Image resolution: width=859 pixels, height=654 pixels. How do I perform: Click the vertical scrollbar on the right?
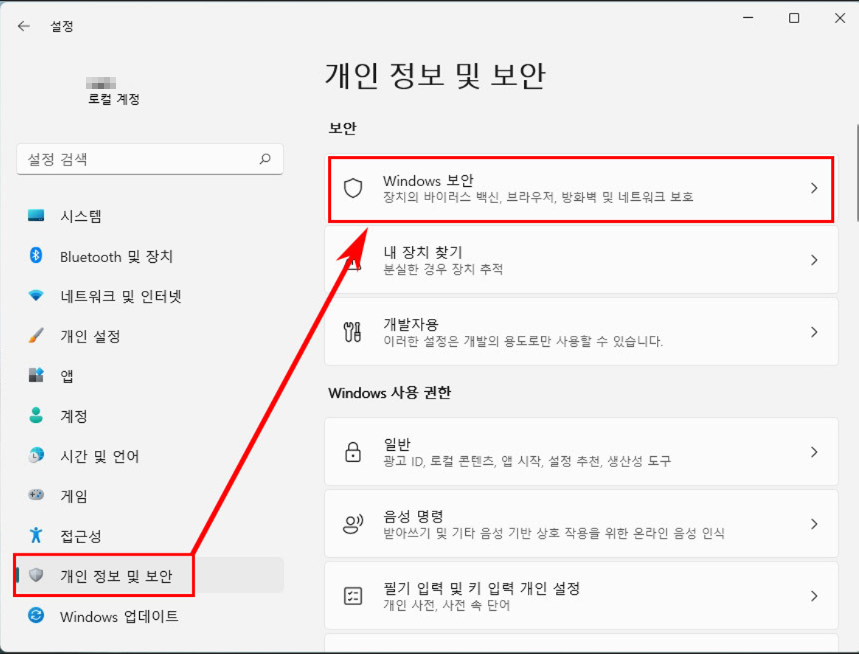(x=856, y=174)
